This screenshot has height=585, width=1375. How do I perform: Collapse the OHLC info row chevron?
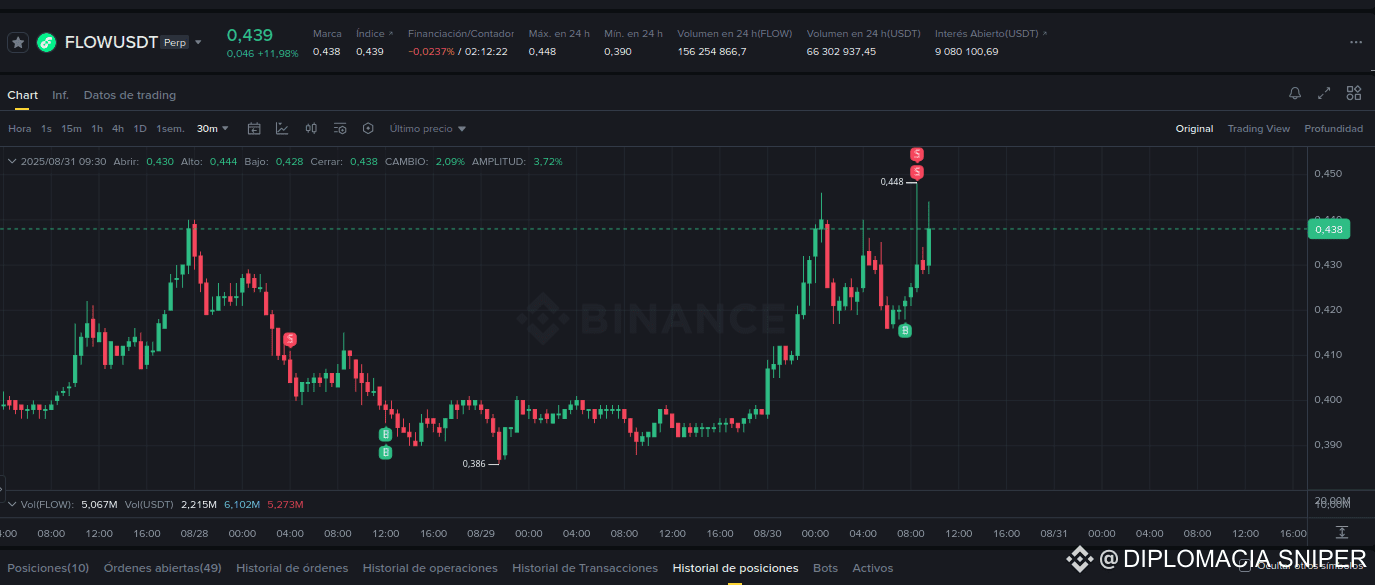(12, 161)
